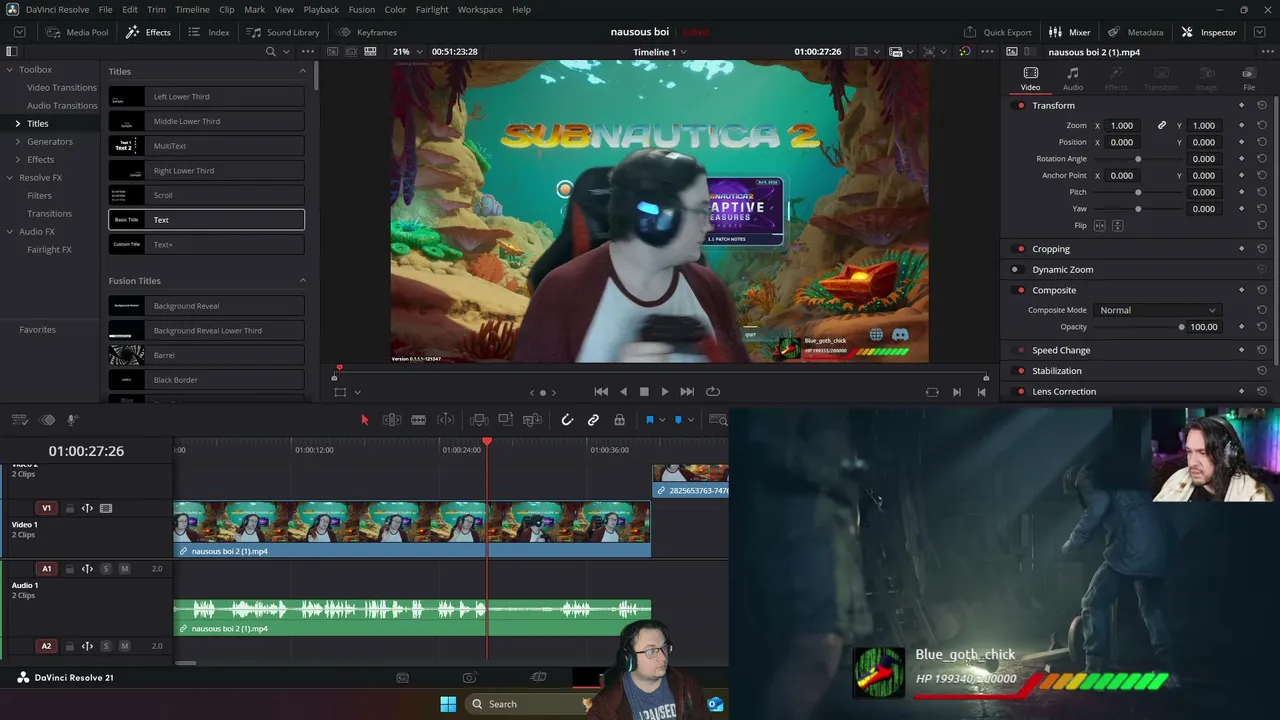Screen dimensions: 1280x720
Task: Click the viewer Stop button
Action: (x=644, y=392)
